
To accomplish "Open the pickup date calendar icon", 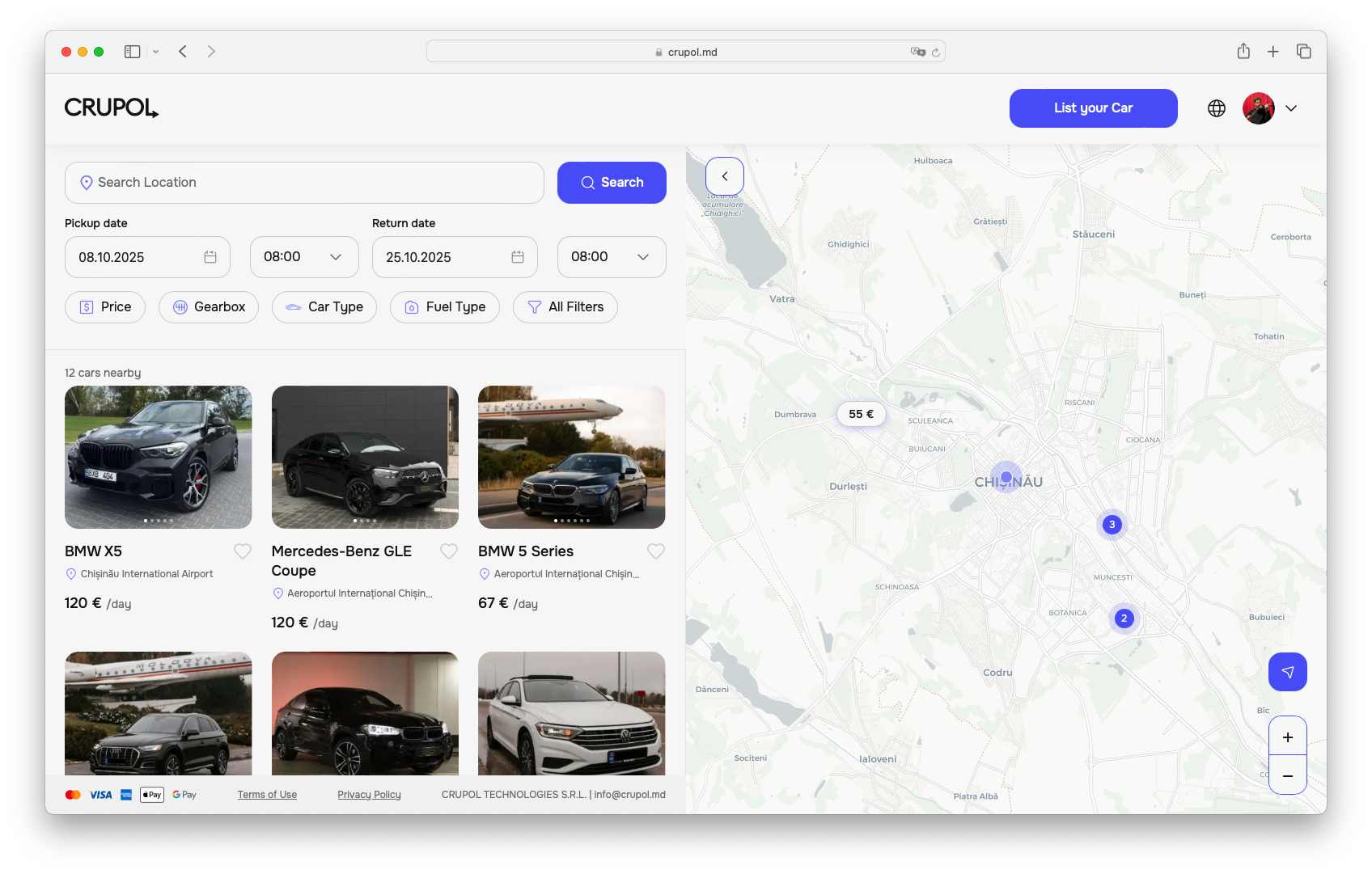I will coord(210,257).
